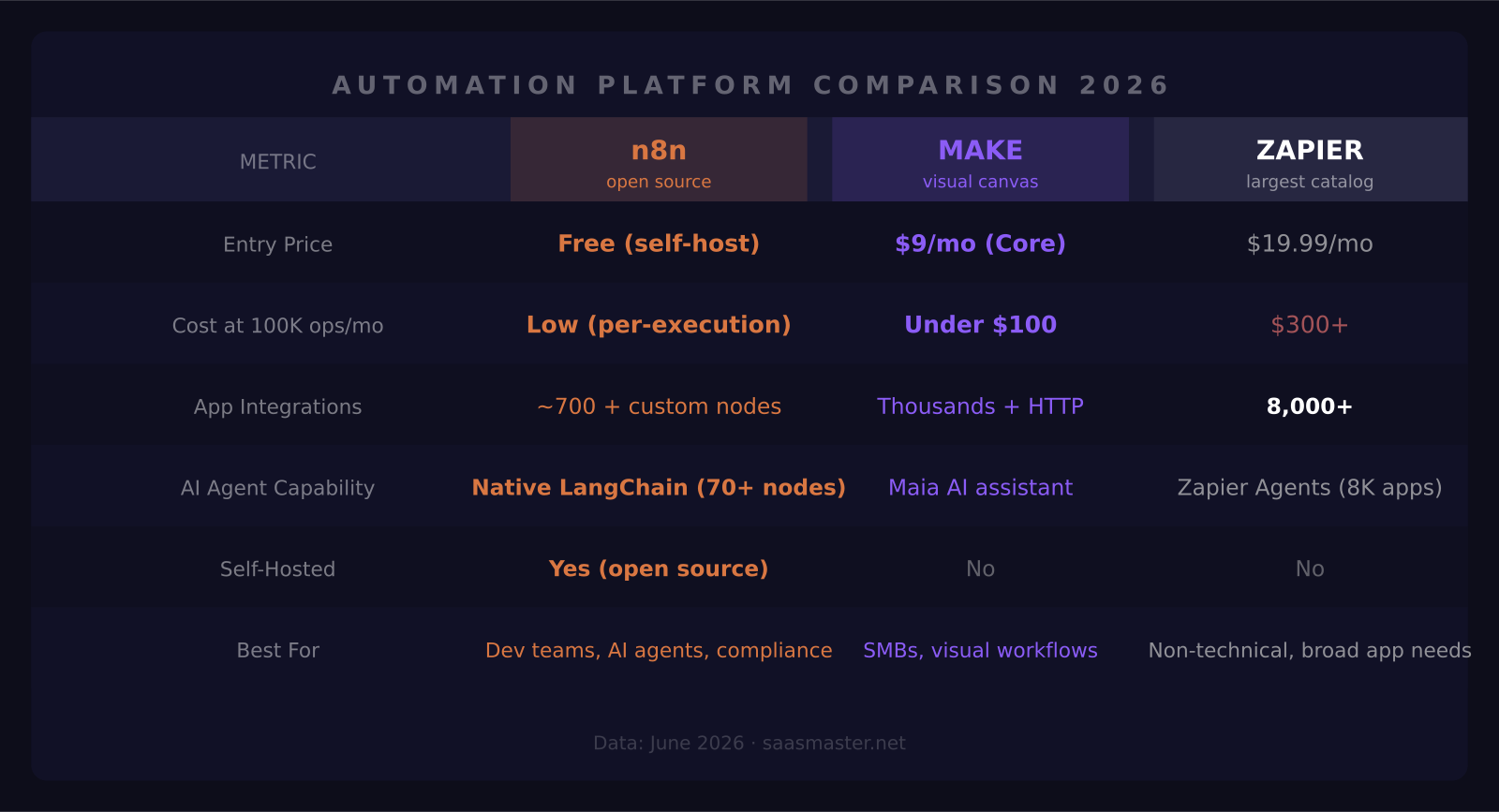Click the AI Agent Capability row label
Image resolution: width=1499 pixels, height=812 pixels.
coord(278,488)
